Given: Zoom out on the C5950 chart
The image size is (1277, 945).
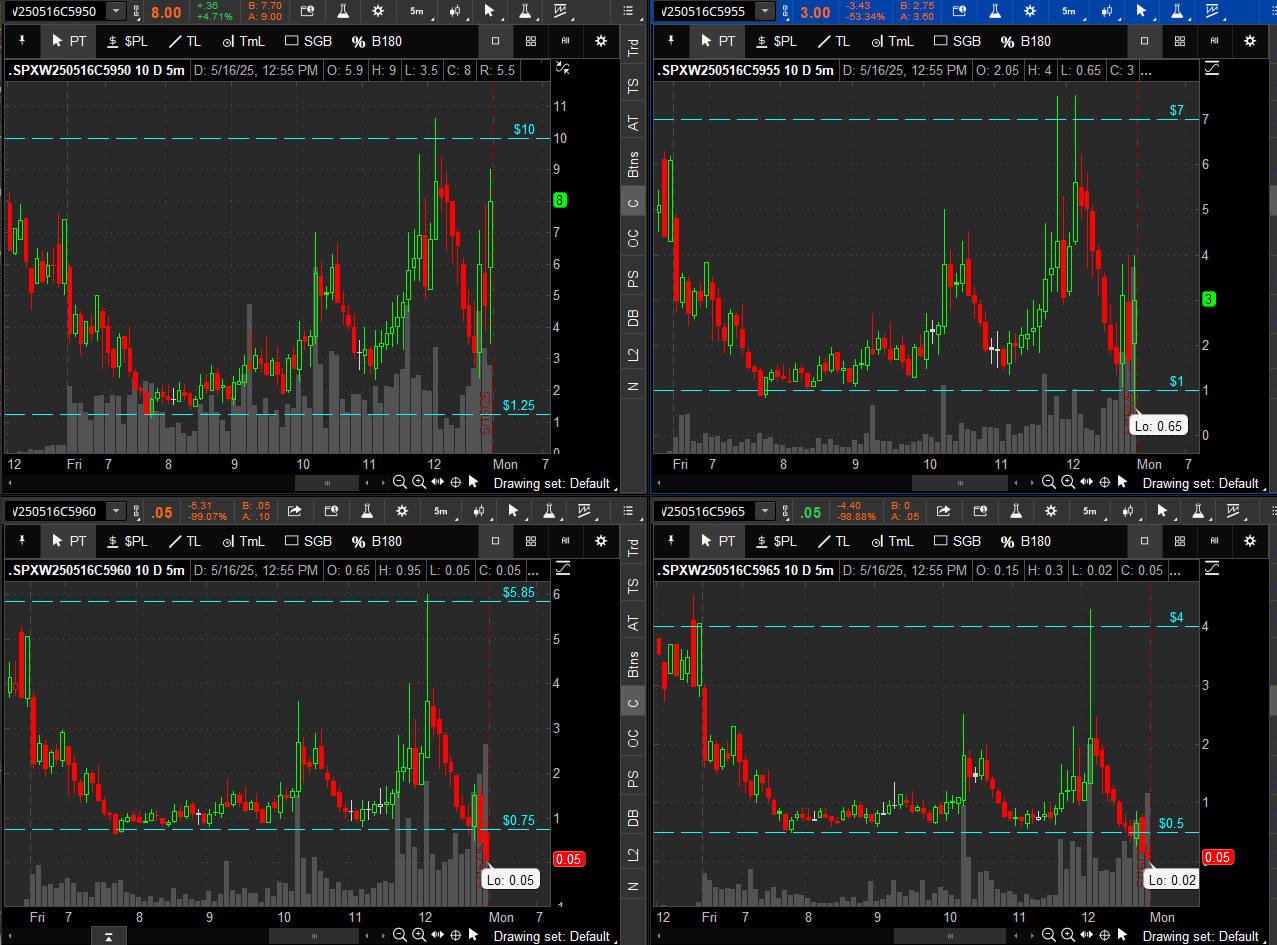Looking at the screenshot, I should click(x=399, y=482).
